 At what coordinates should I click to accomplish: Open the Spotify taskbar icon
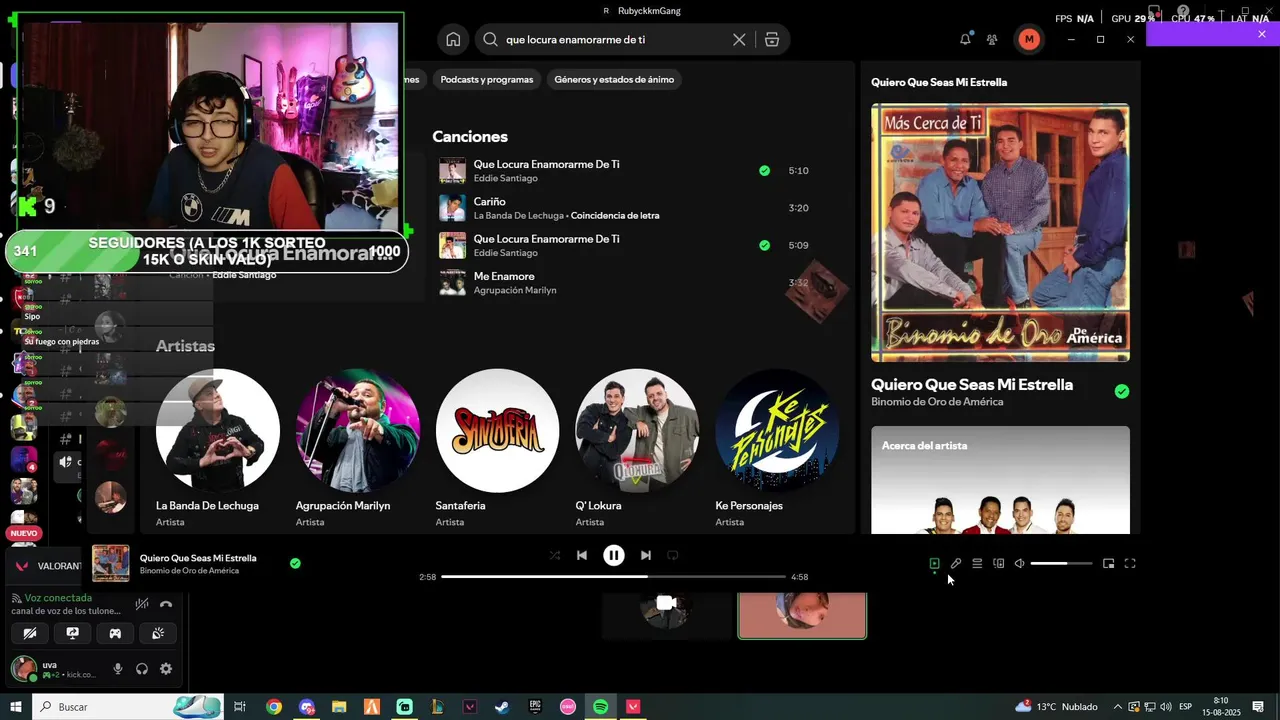[x=600, y=707]
